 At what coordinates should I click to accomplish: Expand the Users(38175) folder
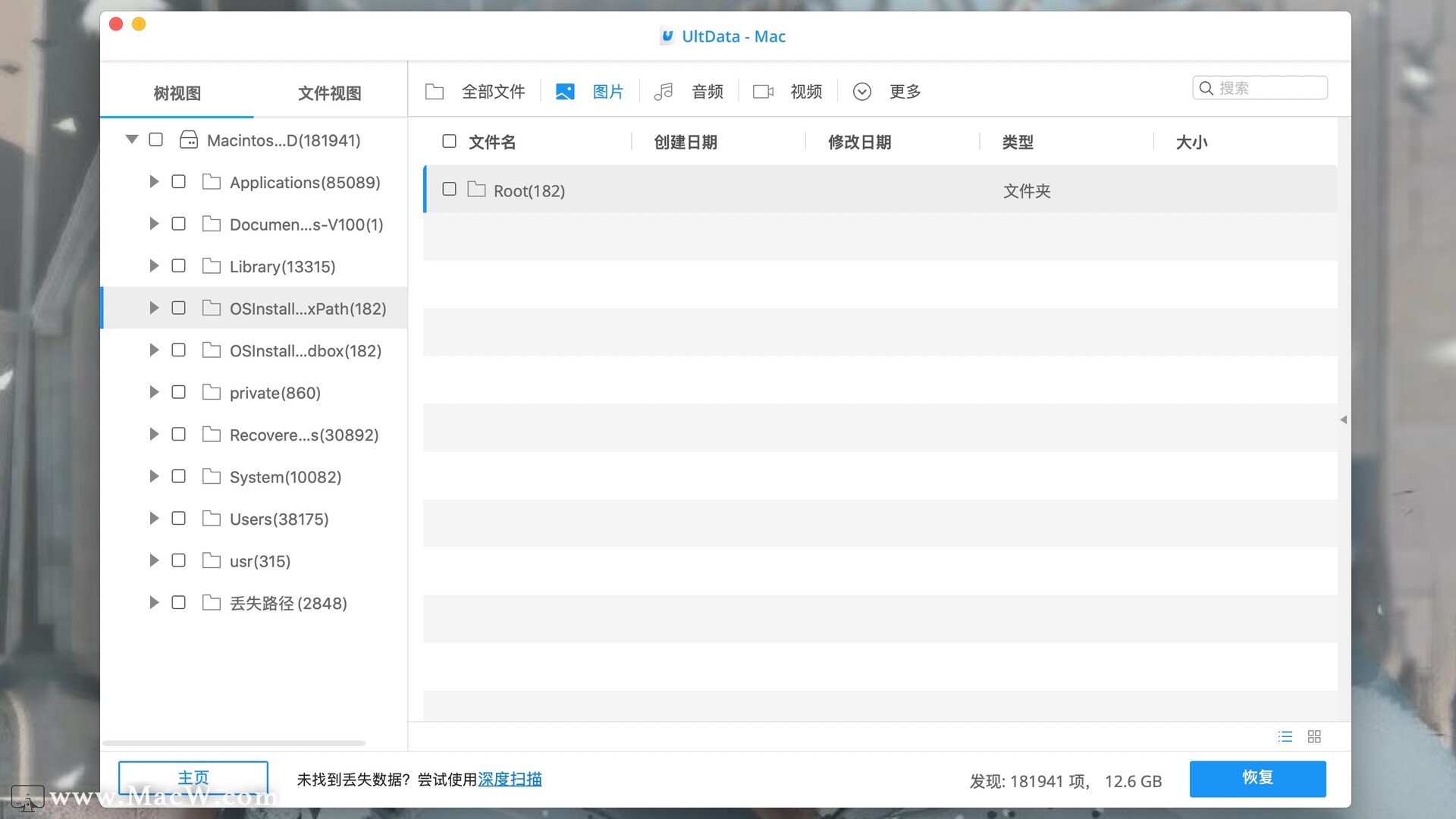tap(154, 519)
